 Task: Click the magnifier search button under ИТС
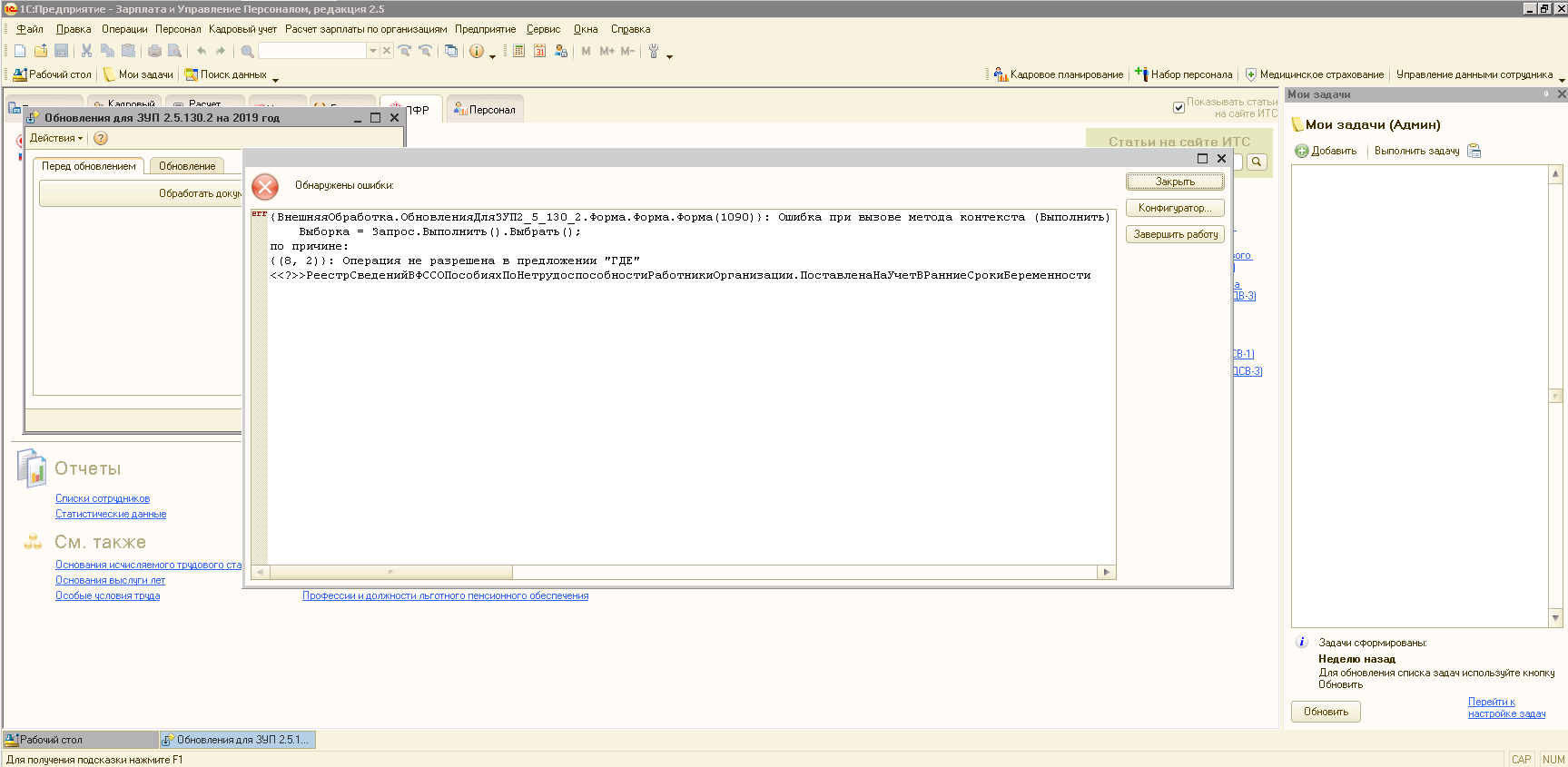pyautogui.click(x=1257, y=162)
